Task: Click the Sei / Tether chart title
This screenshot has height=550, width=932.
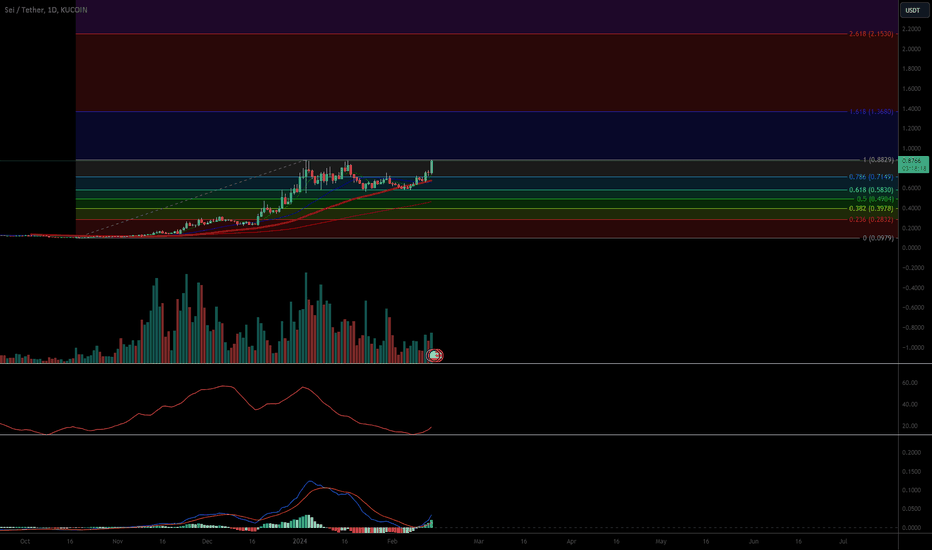Action: 46,10
